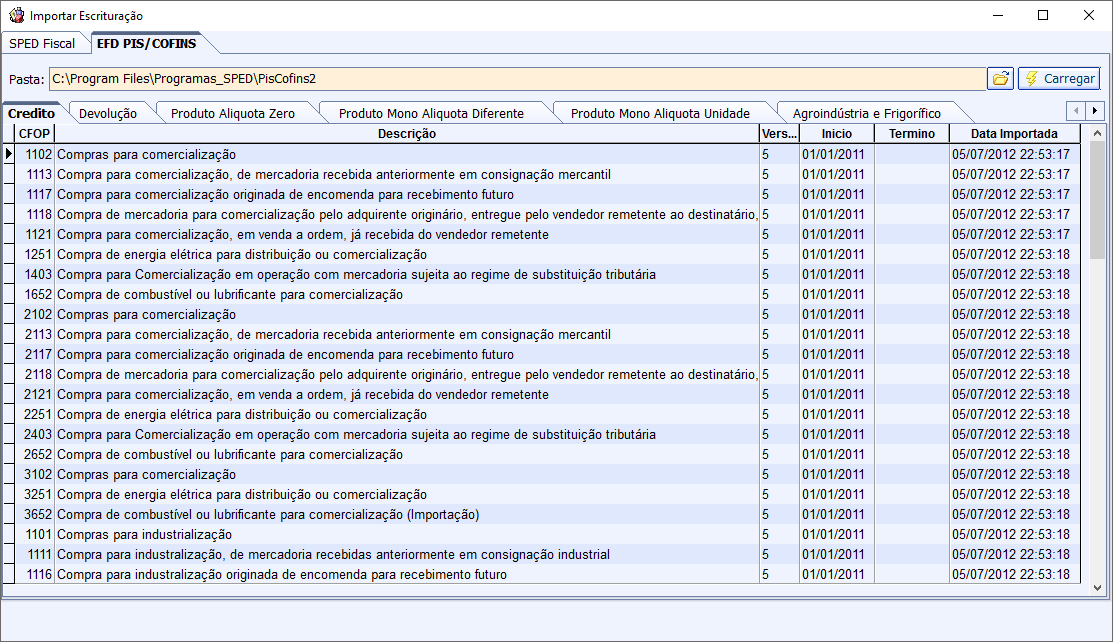Click the Termino column header
1113x642 pixels.
[912, 134]
